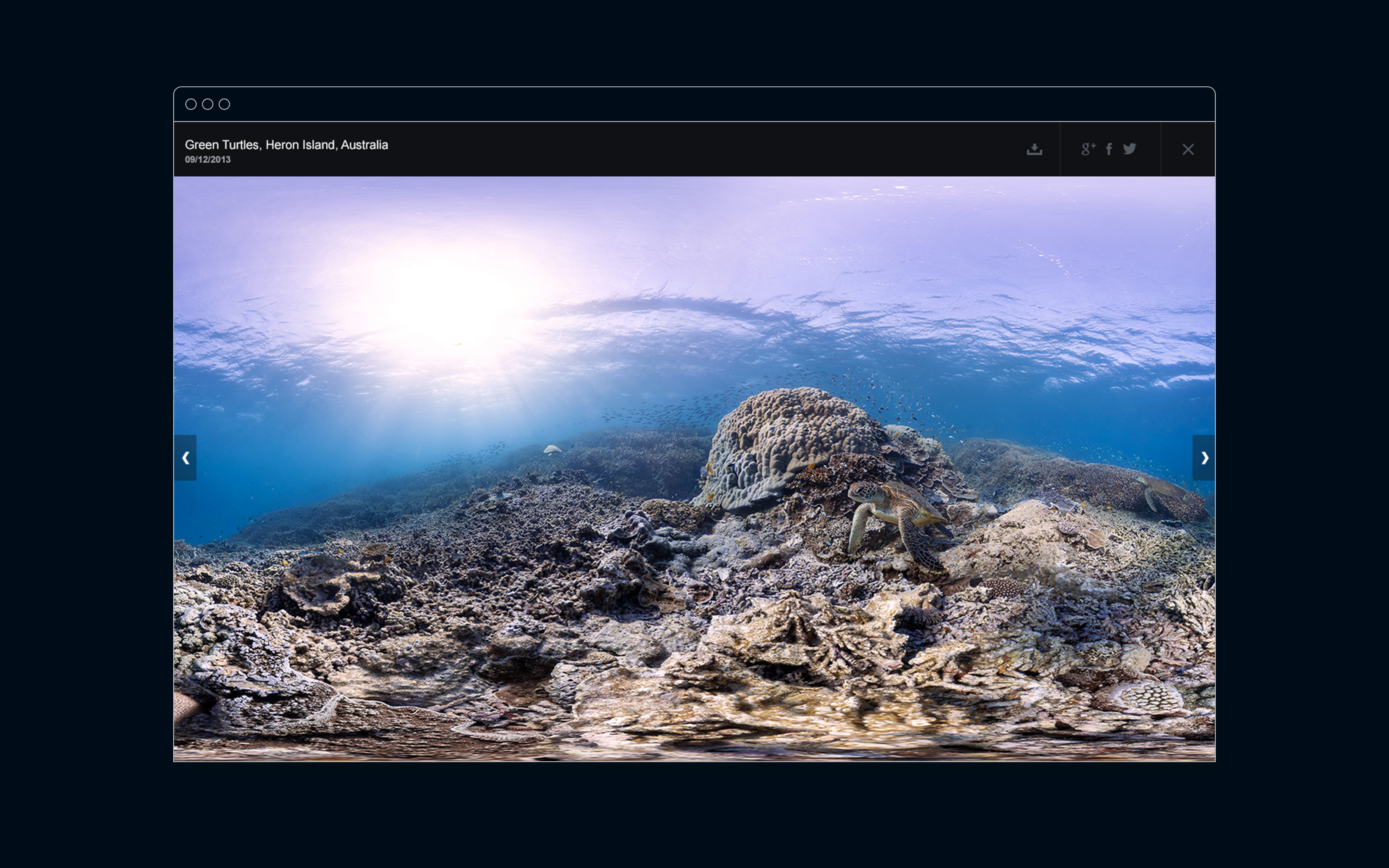Click the small white turtle swimming far away

[x=552, y=450]
